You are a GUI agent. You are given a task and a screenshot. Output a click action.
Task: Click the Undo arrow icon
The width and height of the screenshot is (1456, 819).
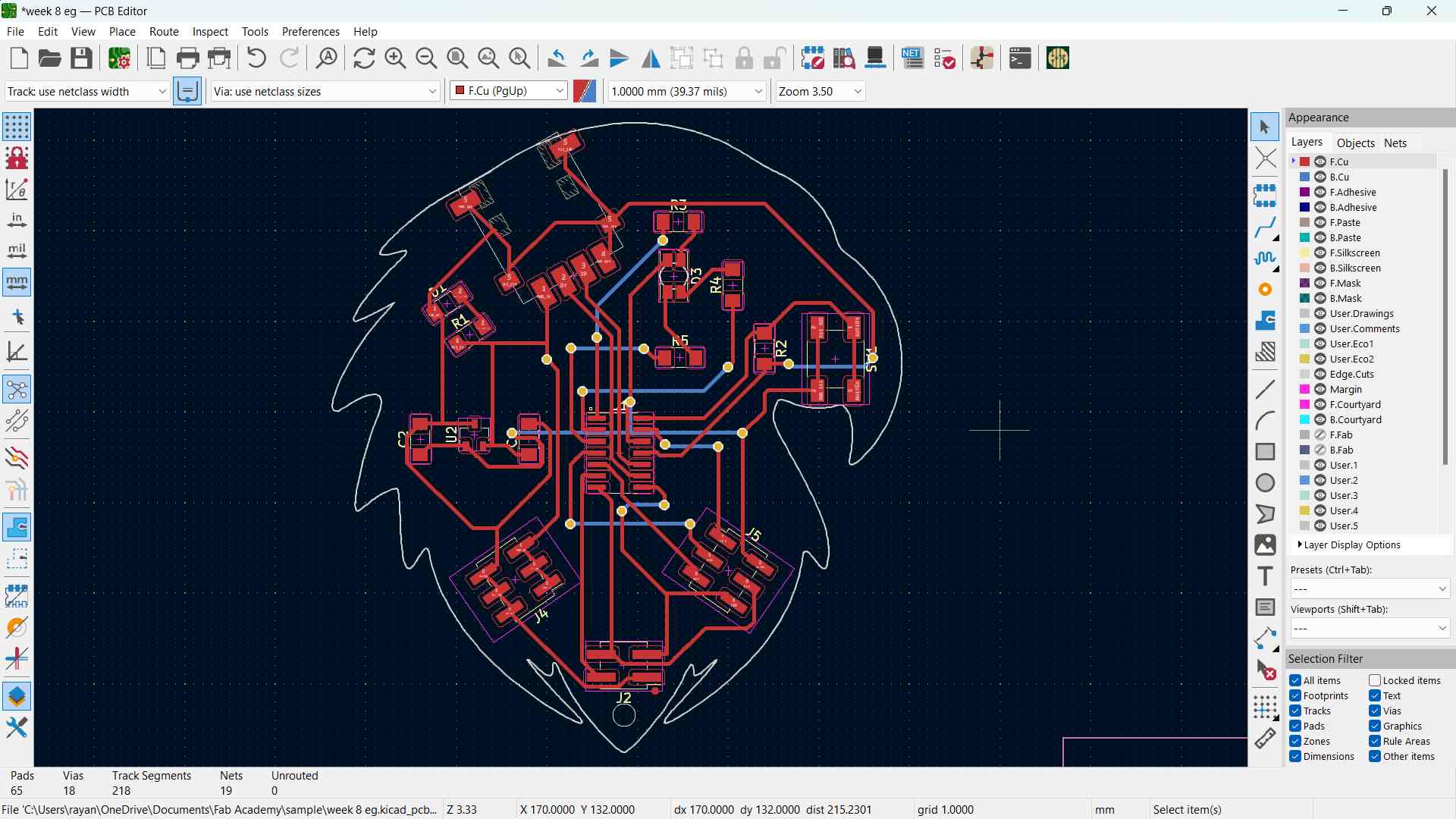click(256, 58)
